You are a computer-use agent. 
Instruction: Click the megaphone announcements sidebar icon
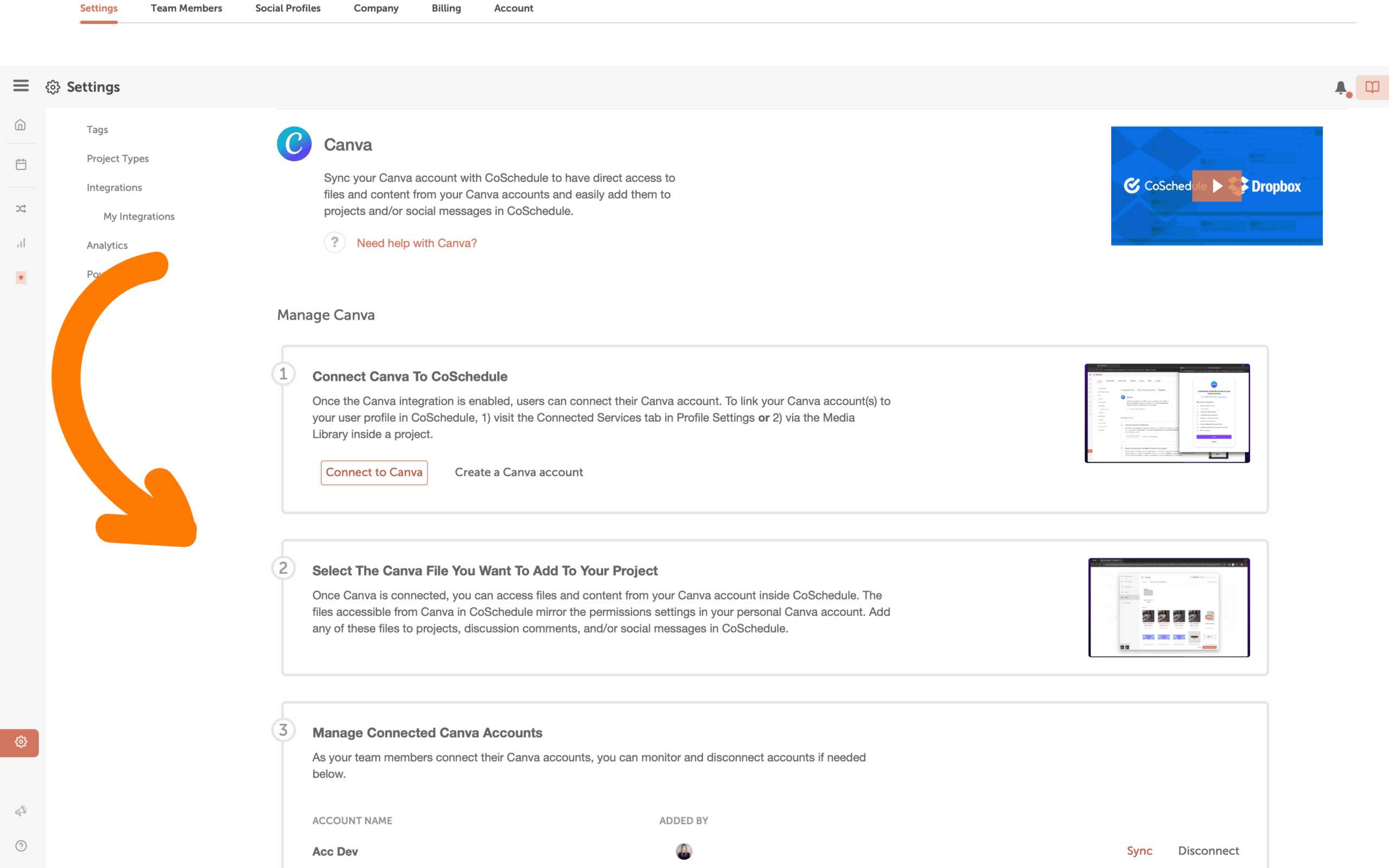tap(21, 811)
